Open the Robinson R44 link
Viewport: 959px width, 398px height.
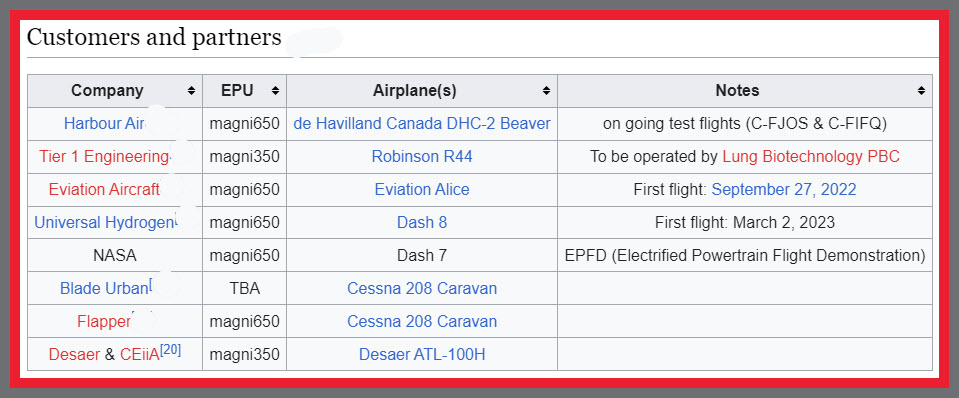click(x=422, y=157)
